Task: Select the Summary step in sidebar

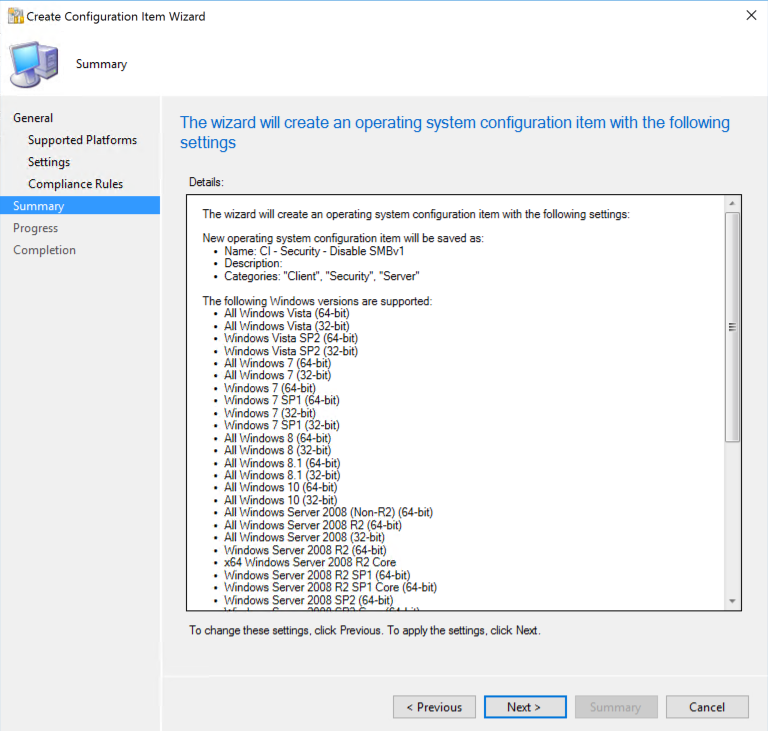Action: [x=80, y=206]
